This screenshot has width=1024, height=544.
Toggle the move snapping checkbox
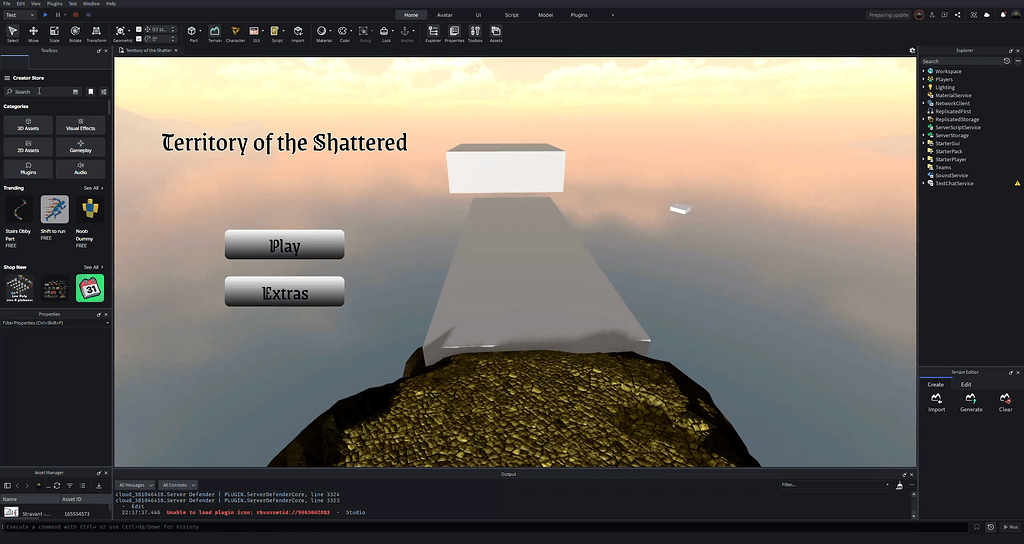(138, 29)
